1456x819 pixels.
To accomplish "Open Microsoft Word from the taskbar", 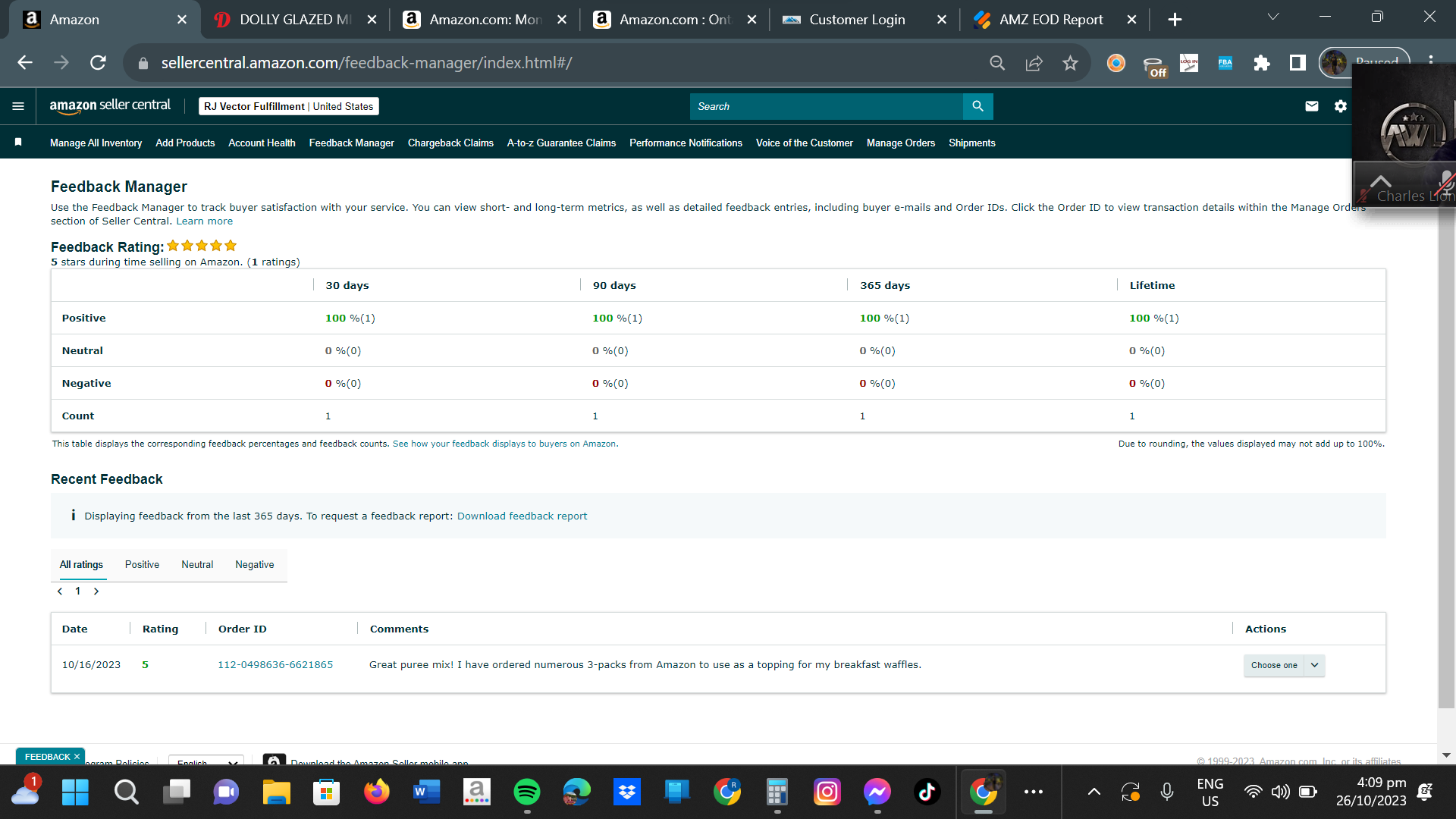I will [x=427, y=792].
